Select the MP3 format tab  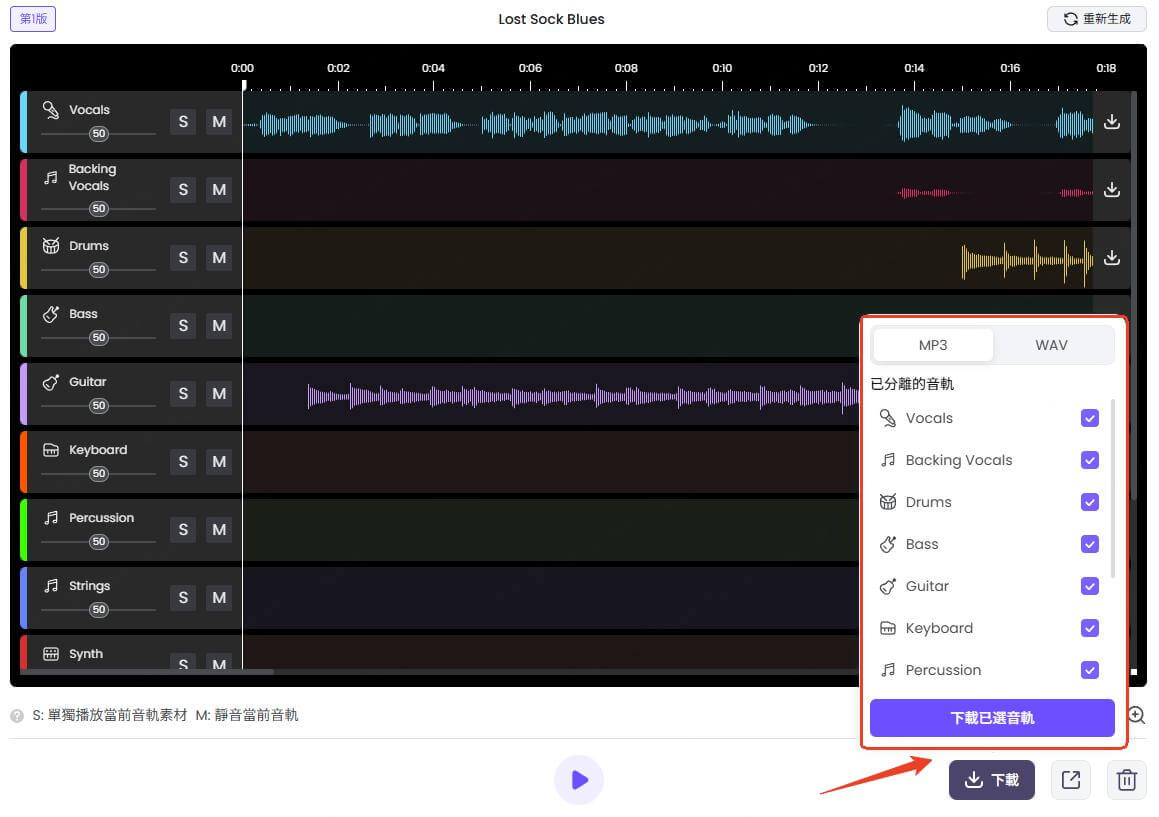[933, 345]
